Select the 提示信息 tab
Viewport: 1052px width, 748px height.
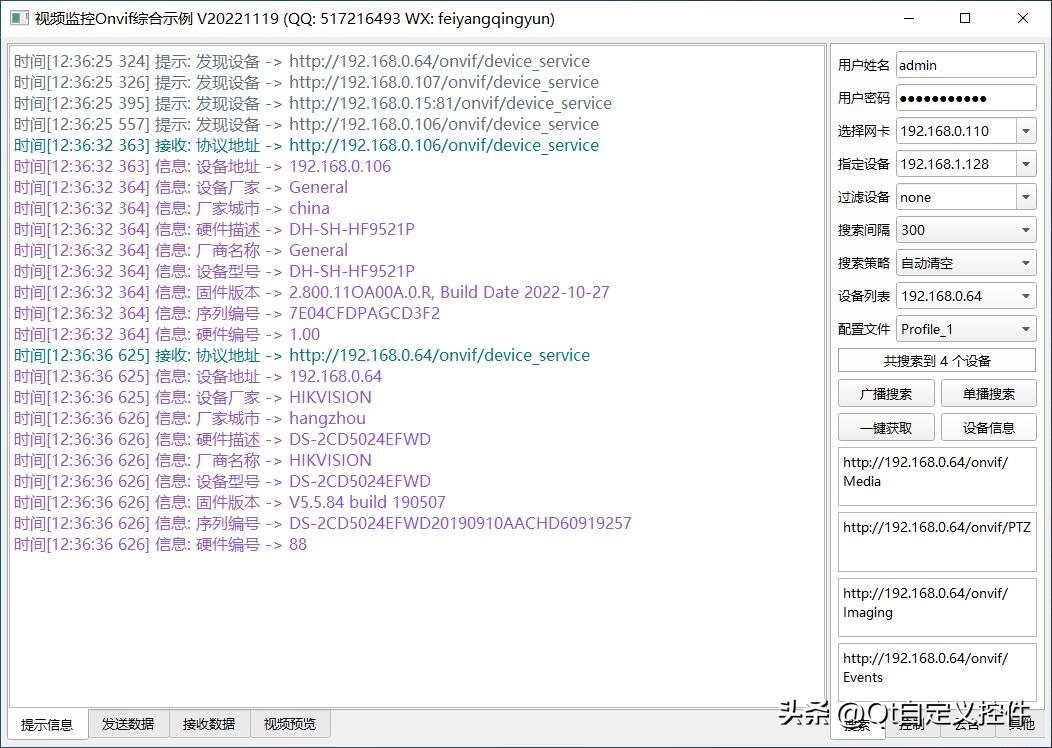point(47,723)
